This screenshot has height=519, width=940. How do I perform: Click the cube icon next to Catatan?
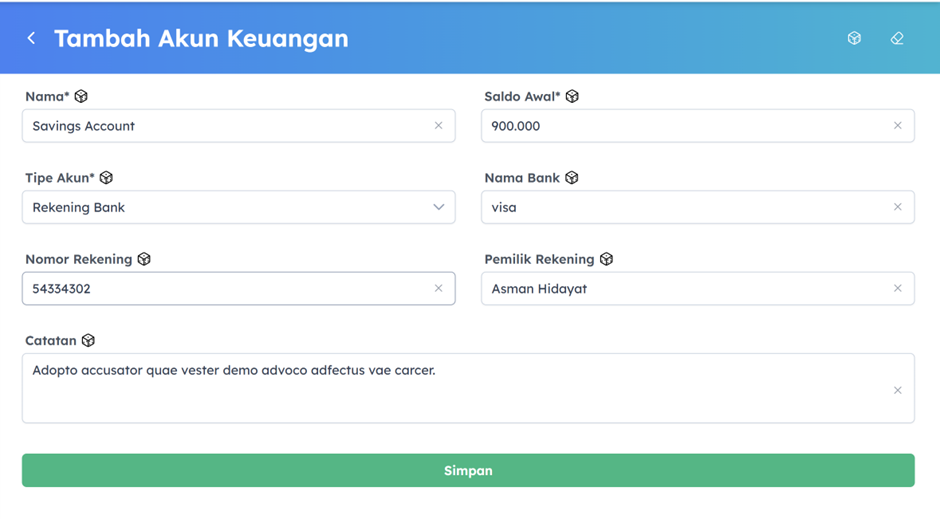(88, 340)
